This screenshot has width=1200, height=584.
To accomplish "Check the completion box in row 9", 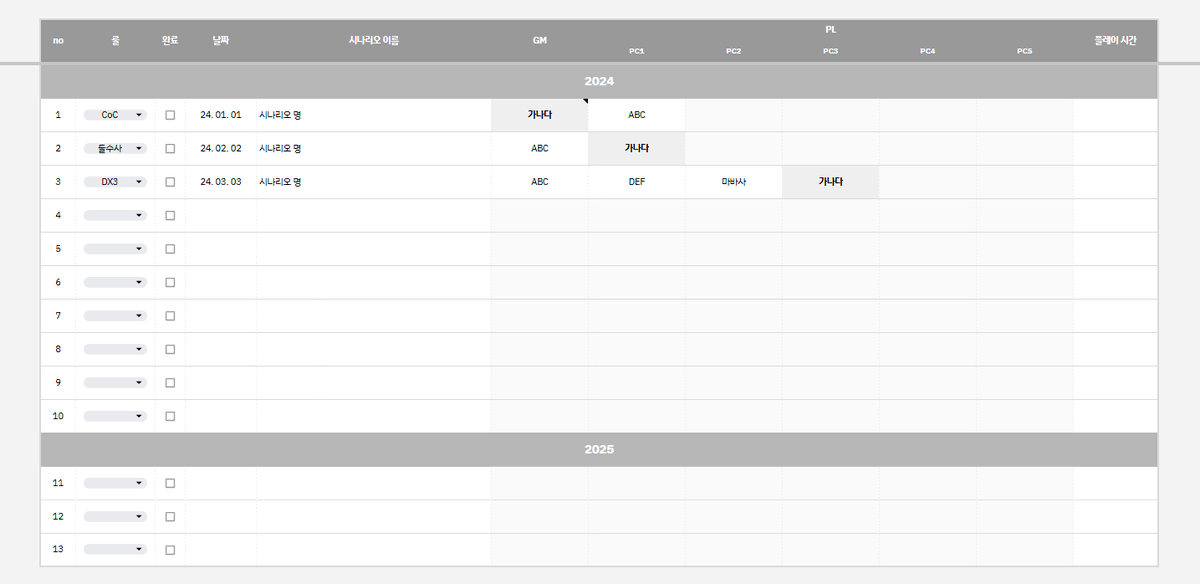I will (x=170, y=383).
